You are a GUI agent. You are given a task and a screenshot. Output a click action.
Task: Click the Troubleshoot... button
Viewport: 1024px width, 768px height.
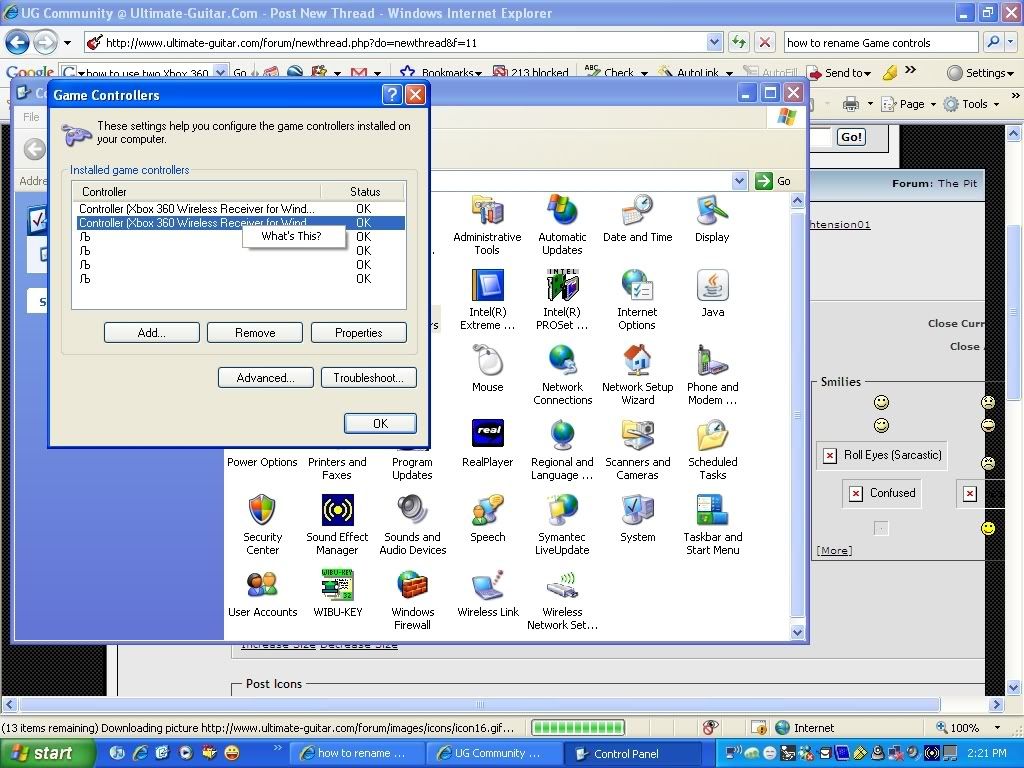pos(368,377)
